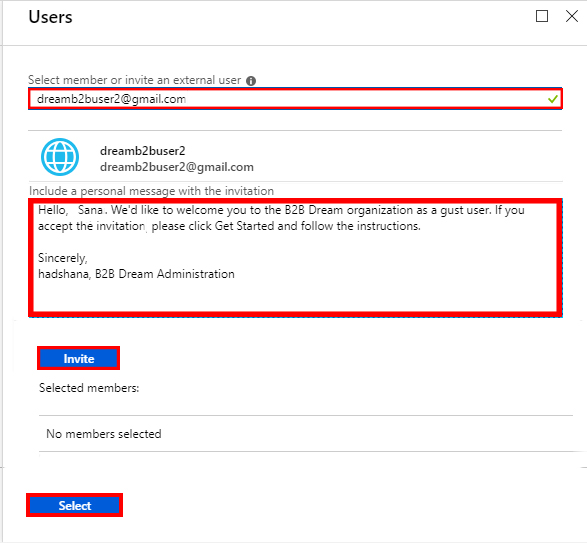
Task: Click the Include a personal message label
Action: (x=151, y=191)
